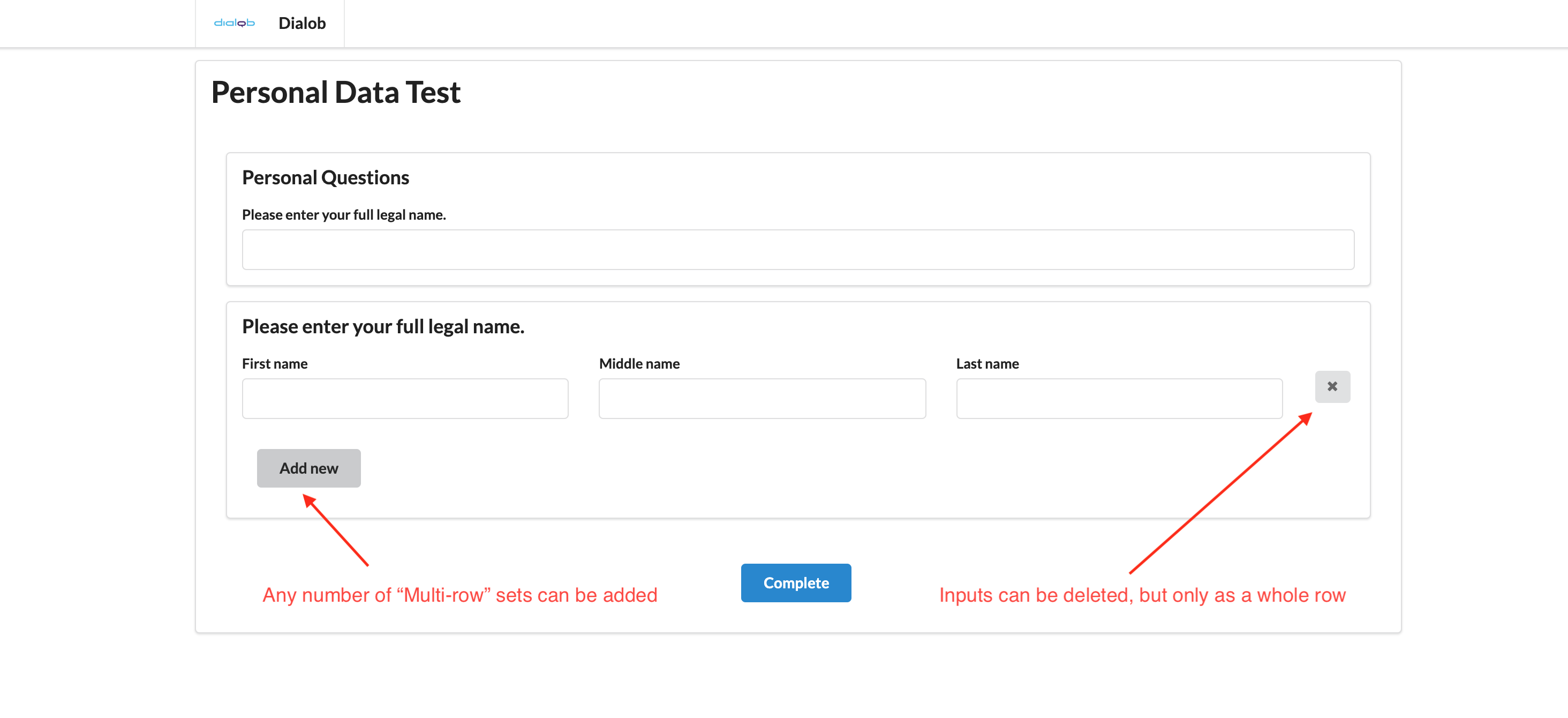Image resolution: width=1568 pixels, height=718 pixels.
Task: Click the Last name input field
Action: point(1119,398)
